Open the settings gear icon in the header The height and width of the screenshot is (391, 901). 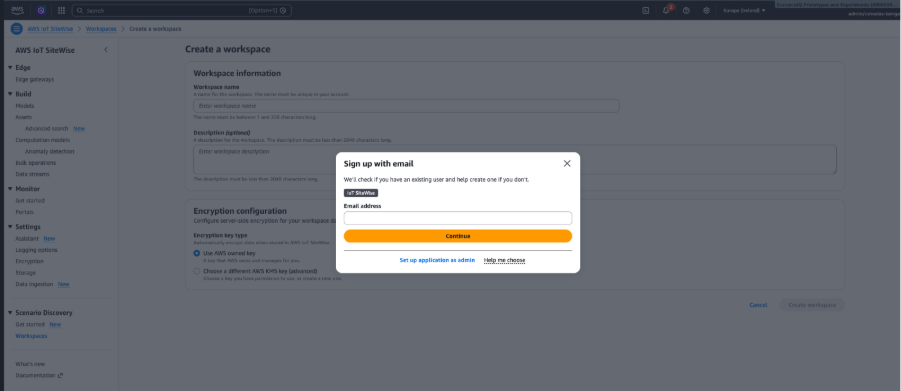[706, 10]
